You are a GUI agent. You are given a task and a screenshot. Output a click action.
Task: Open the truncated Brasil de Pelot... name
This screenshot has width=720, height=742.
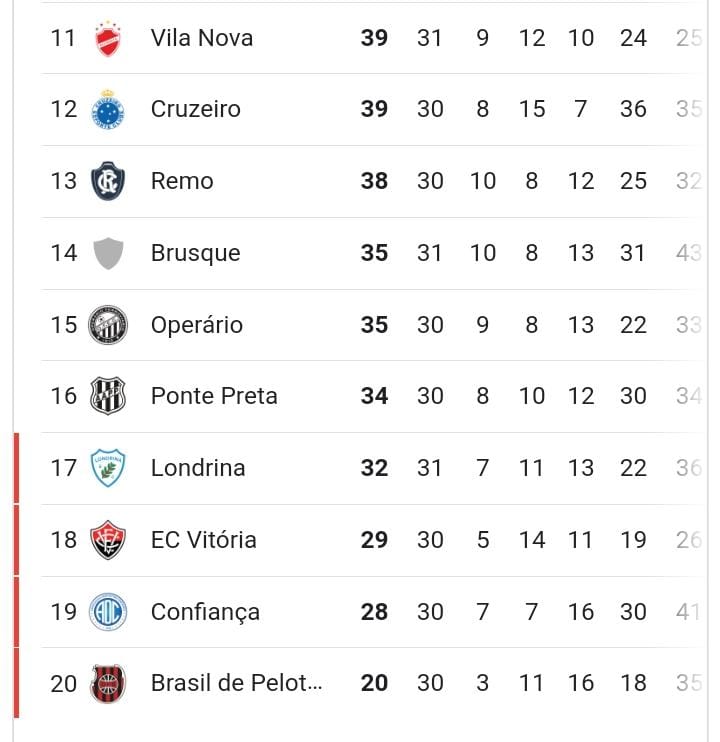coord(237,683)
